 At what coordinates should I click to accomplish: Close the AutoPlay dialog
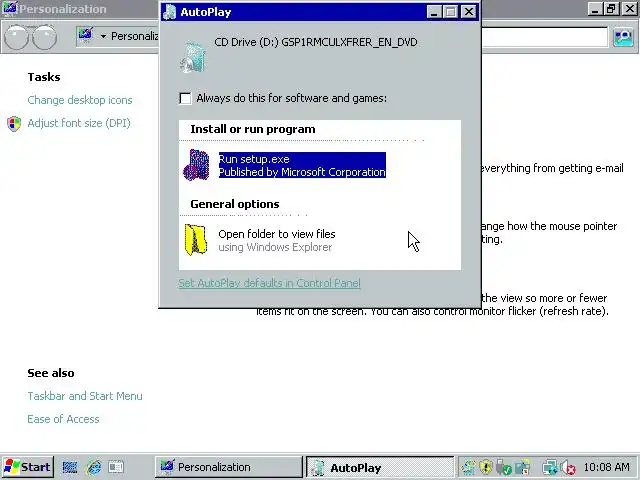point(469,12)
